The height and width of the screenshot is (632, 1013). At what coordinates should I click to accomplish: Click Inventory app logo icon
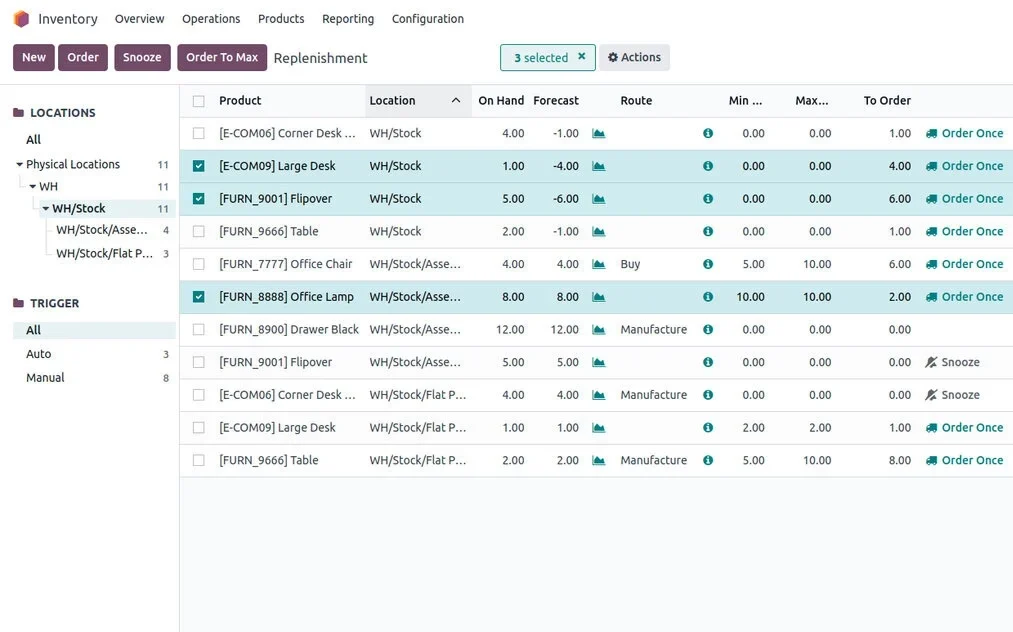[x=21, y=19]
